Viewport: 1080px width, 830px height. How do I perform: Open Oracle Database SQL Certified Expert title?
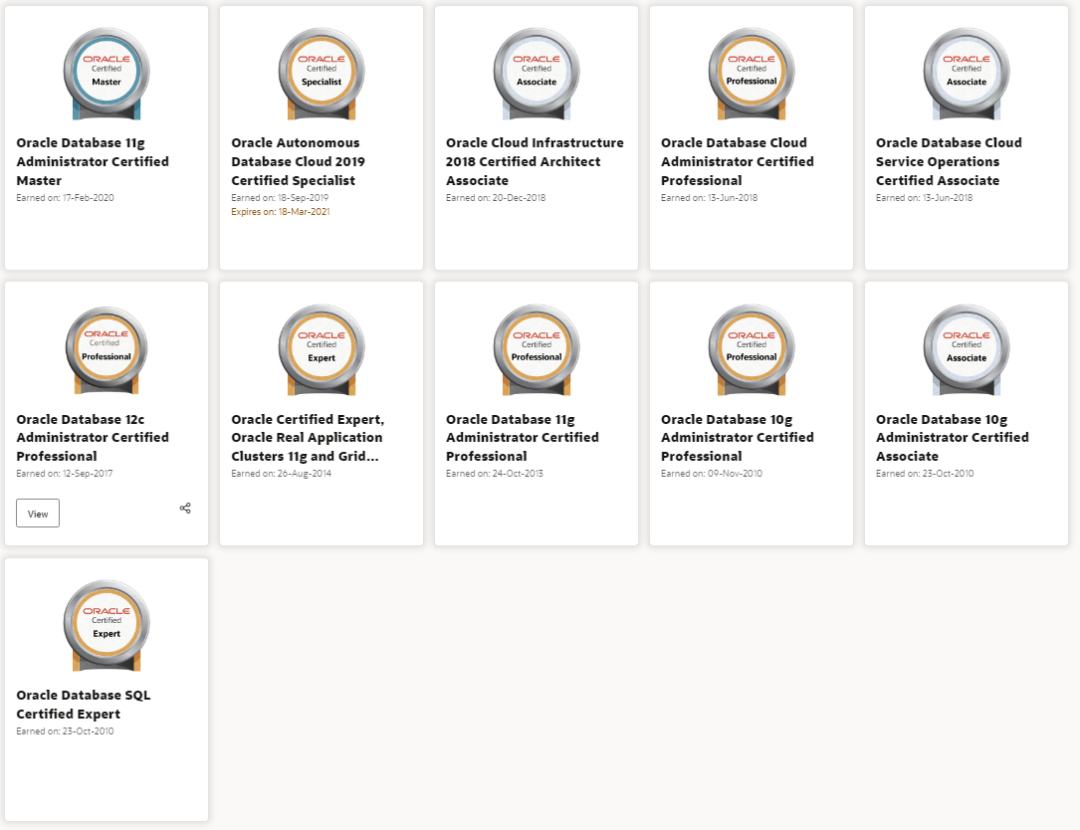point(83,704)
